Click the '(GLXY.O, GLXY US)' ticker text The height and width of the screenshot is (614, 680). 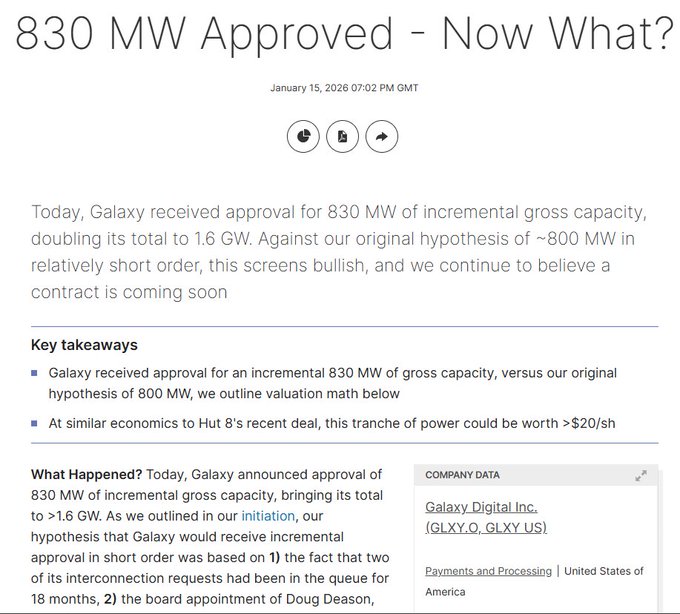[486, 527]
